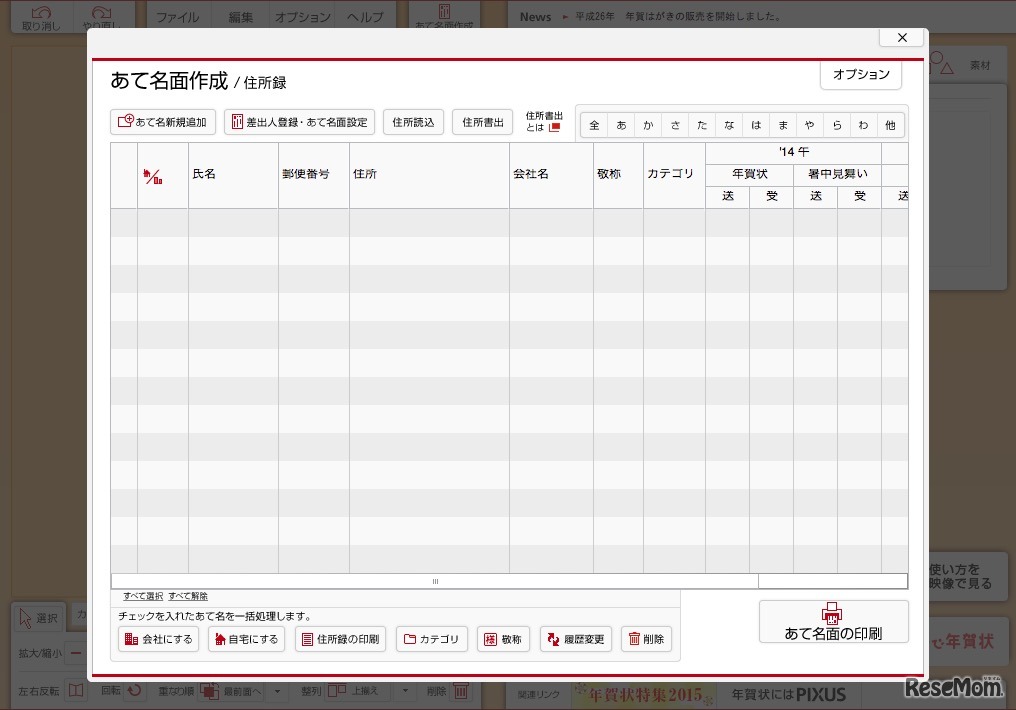Viewport: 1016px width, 710px height.
Task: Select the た index tab
Action: [x=702, y=125]
